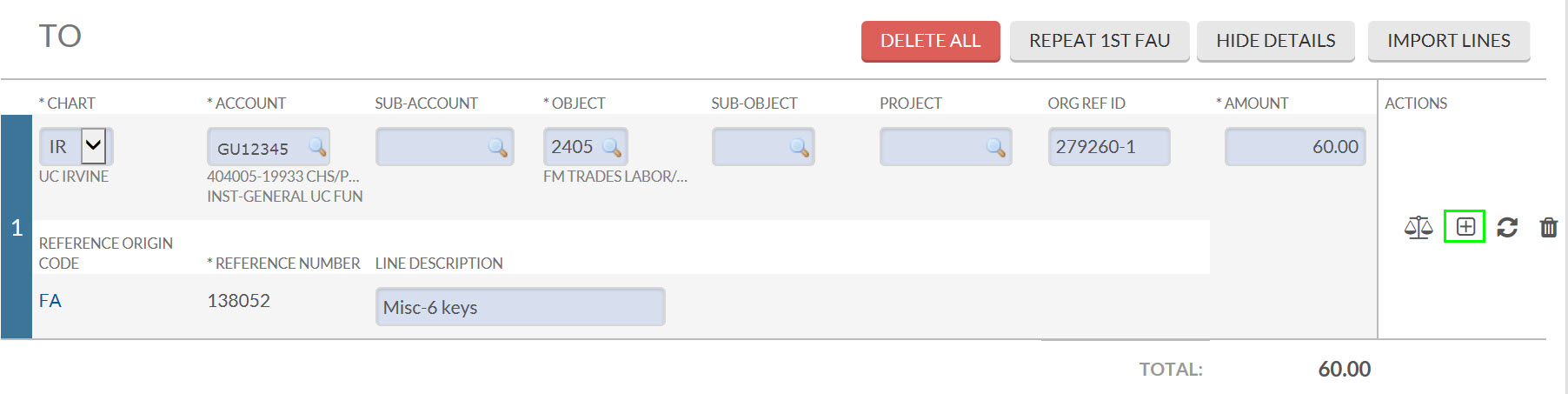Click the Account field GU12345
This screenshot has width=1568, height=394.
pos(269,147)
